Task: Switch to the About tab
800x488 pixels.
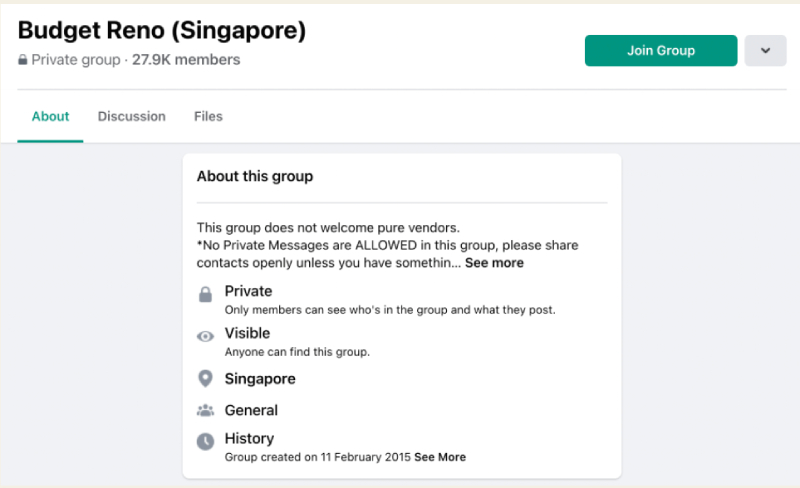Action: [50, 116]
